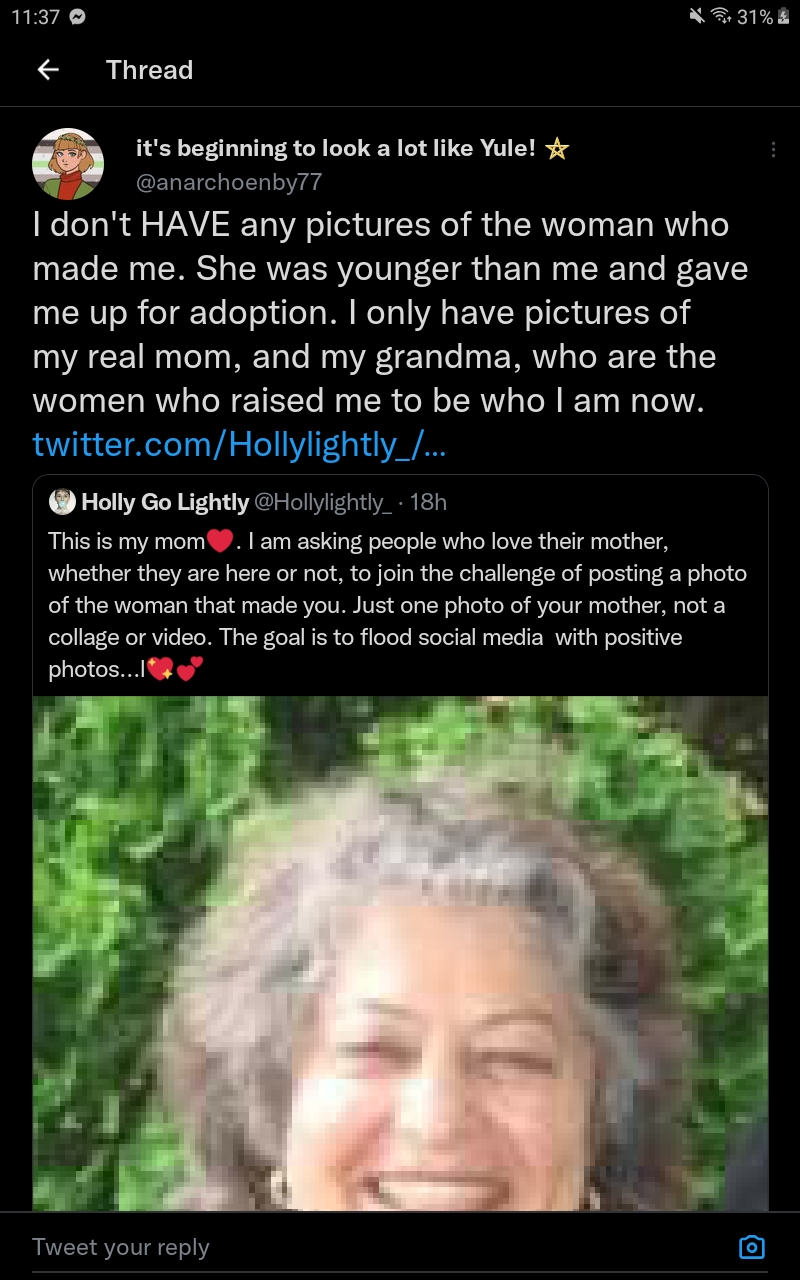Tap the back arrow in Thread header
Viewport: 800px width, 1280px height.
point(47,70)
